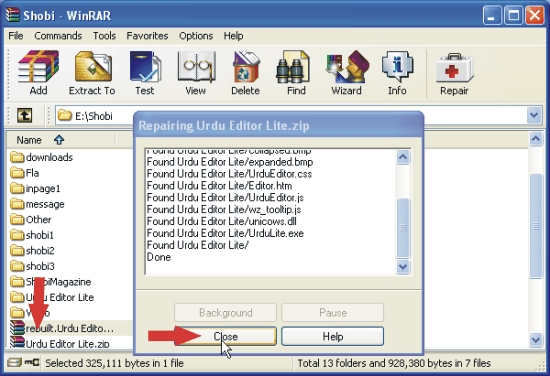Click the disabled Background button
Screen dimensions: 550x376
226,313
